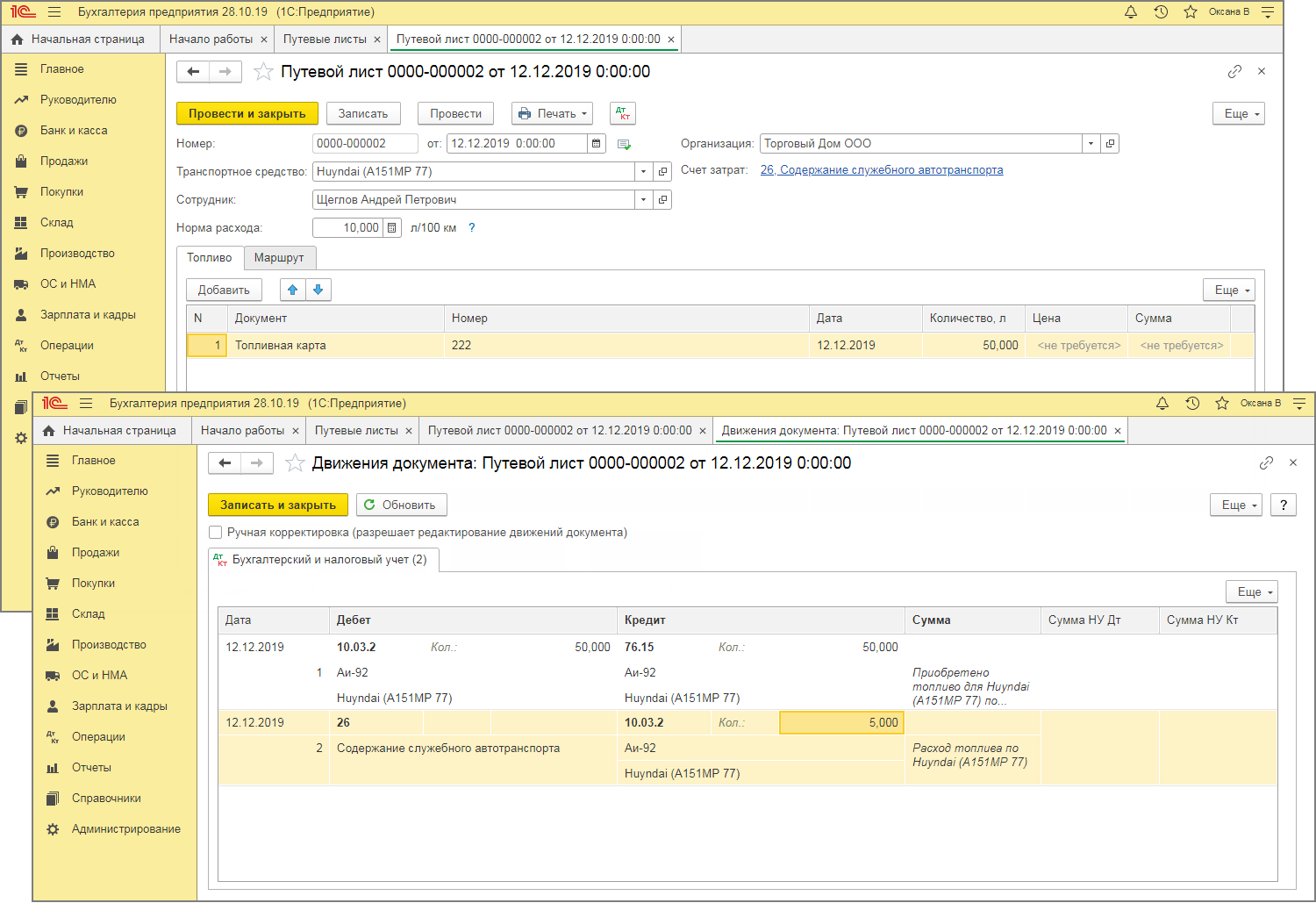Expand the Сотрудник dropdown
Image resolution: width=1316 pixels, height=903 pixels.
point(643,200)
